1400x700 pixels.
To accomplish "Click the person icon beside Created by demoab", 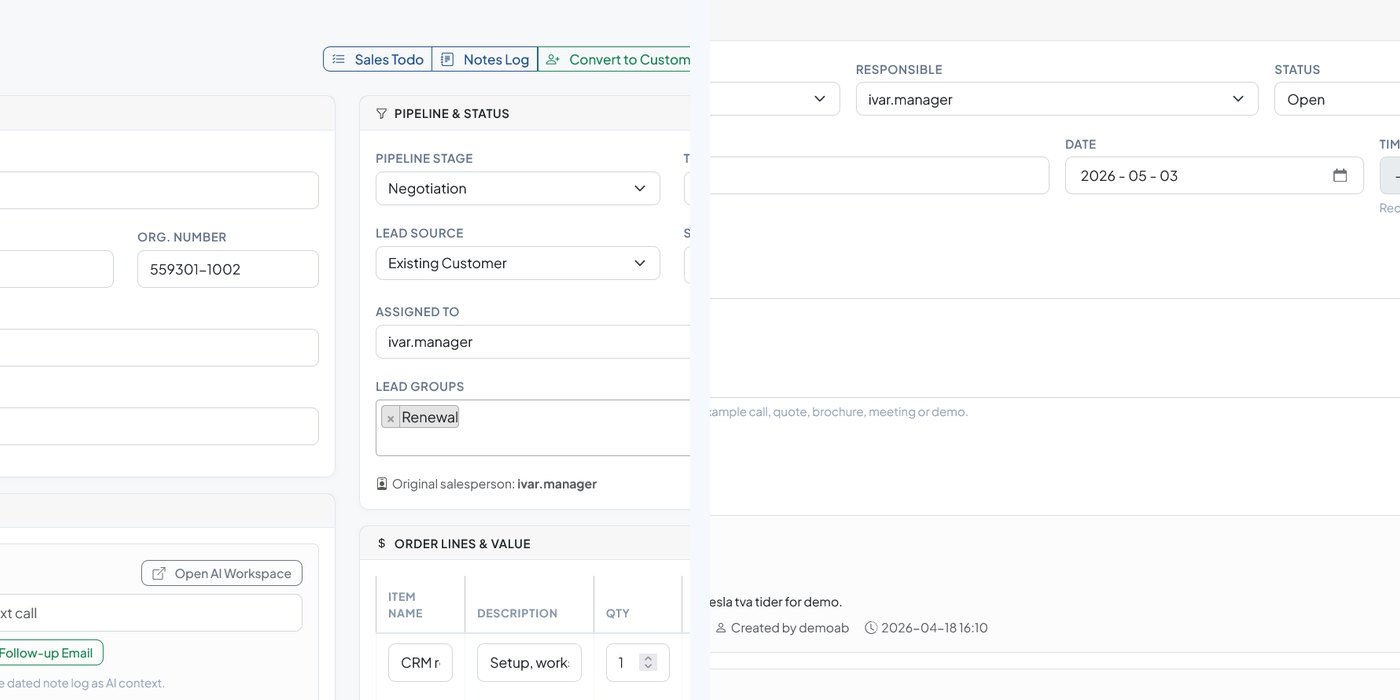I will [721, 627].
